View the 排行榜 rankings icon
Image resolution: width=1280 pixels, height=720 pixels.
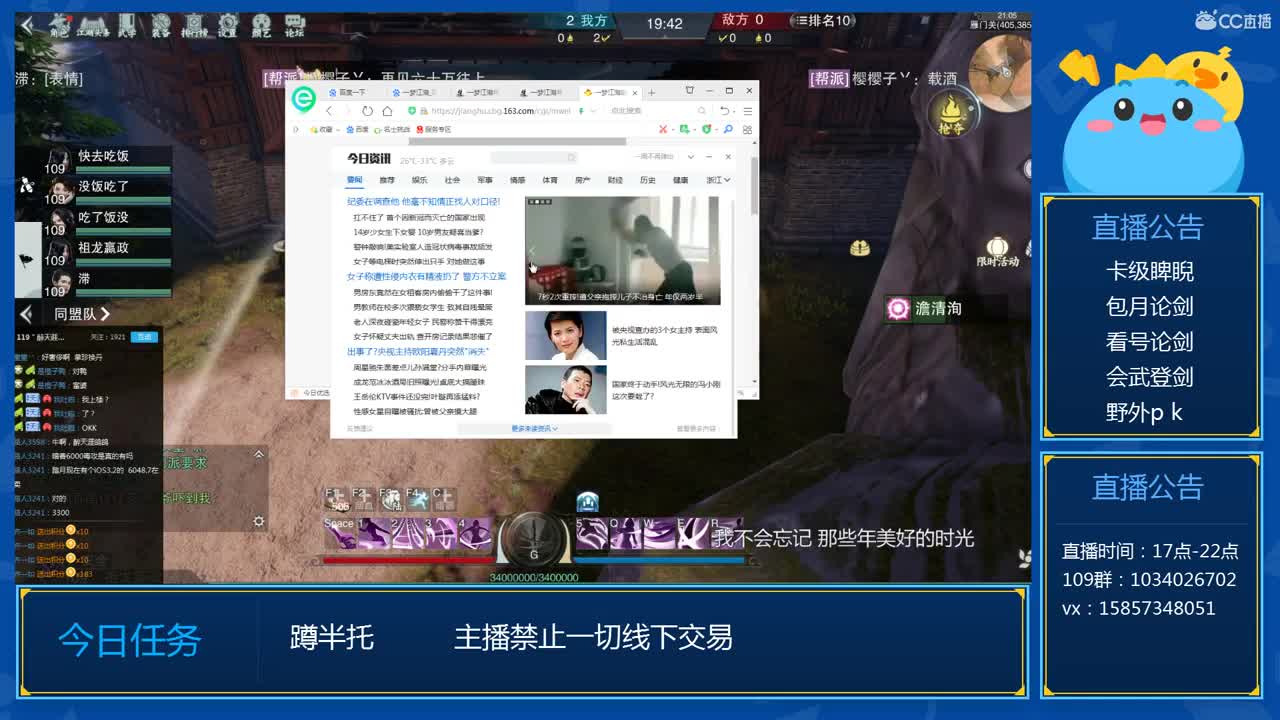coord(196,22)
